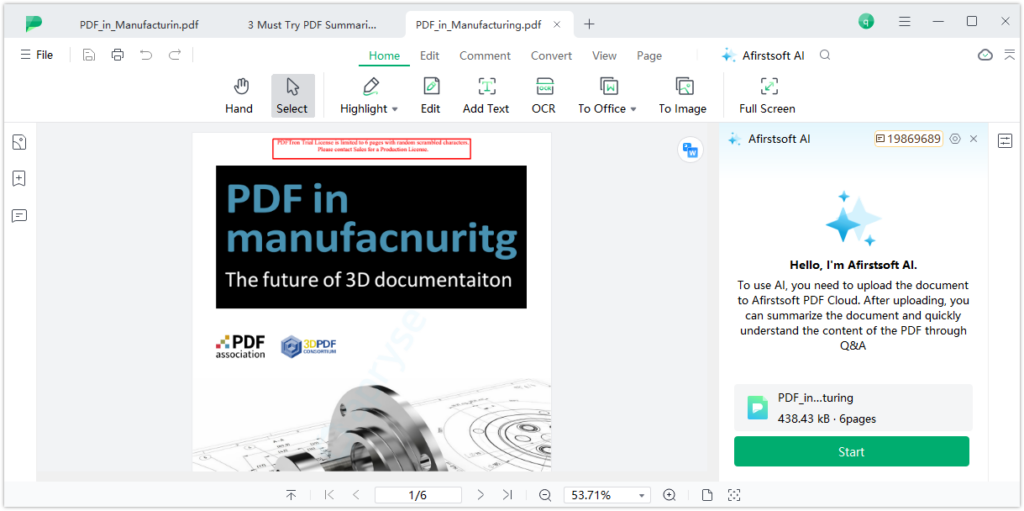Click the fit-to-screen icon in status bar
The width and height of the screenshot is (1024, 511).
tap(734, 495)
